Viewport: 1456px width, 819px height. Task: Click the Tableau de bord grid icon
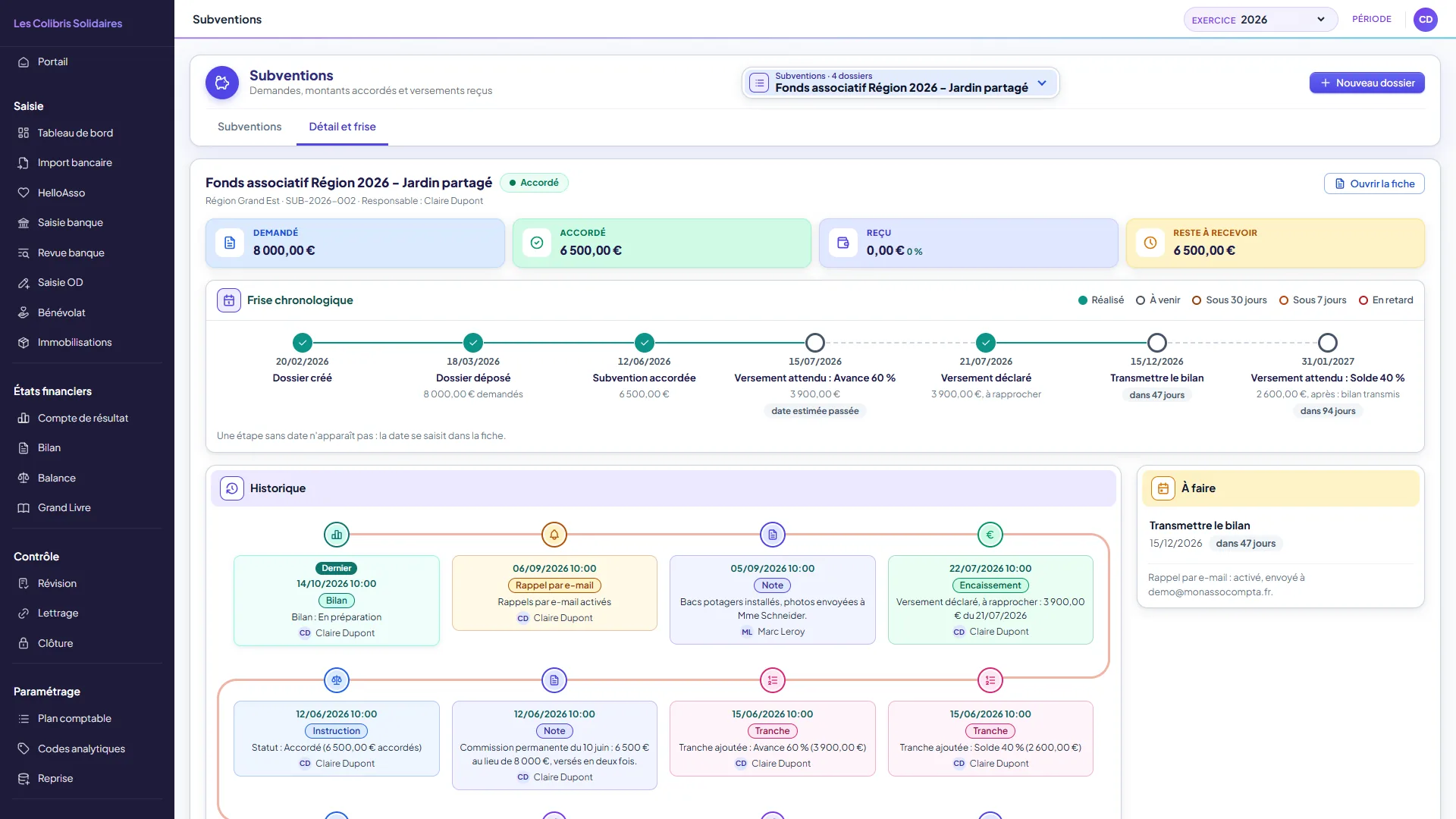24,133
